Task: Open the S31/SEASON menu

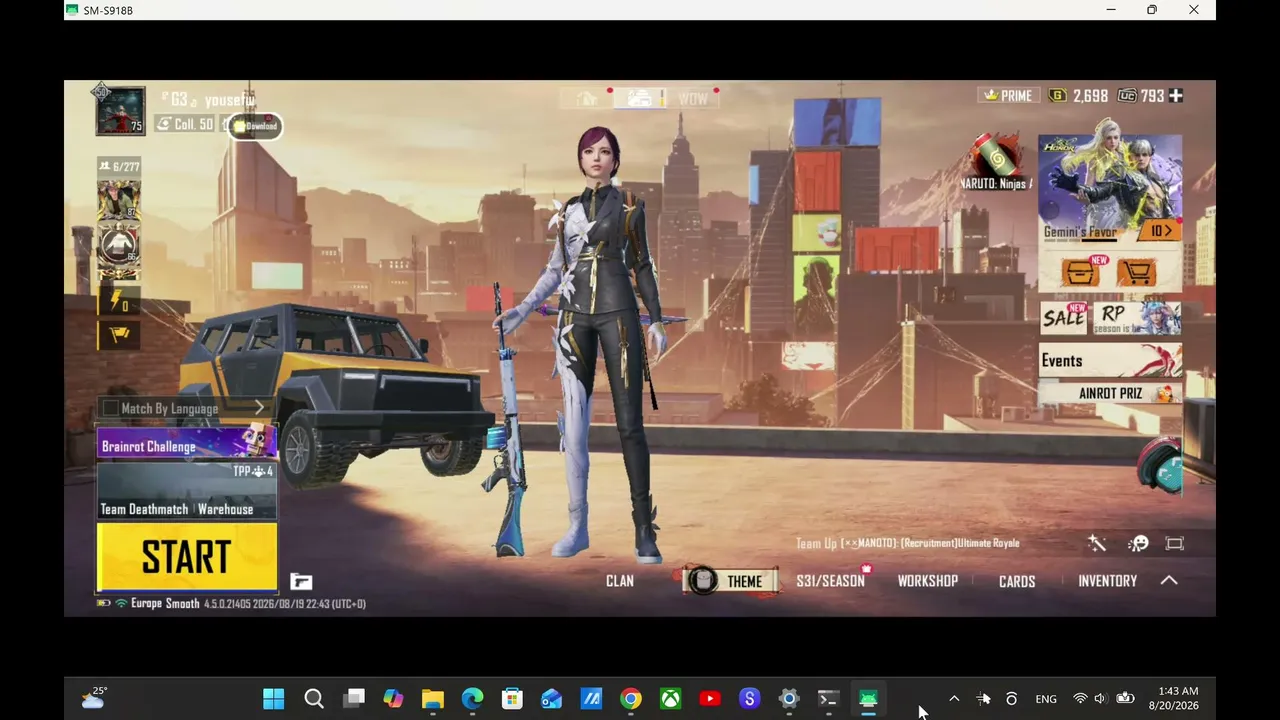Action: (x=830, y=581)
